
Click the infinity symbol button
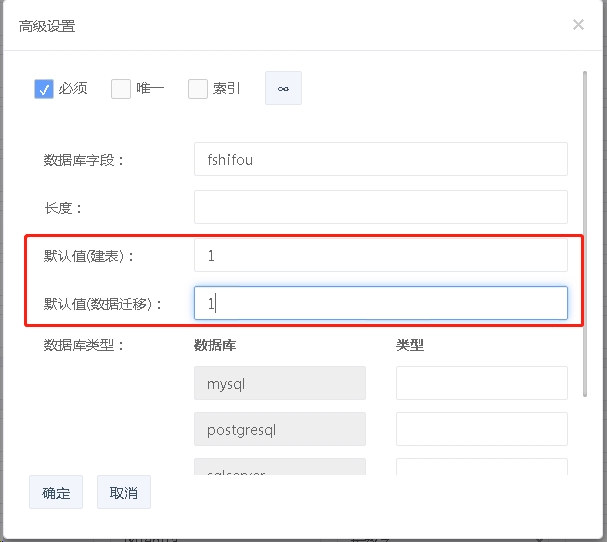tap(283, 88)
